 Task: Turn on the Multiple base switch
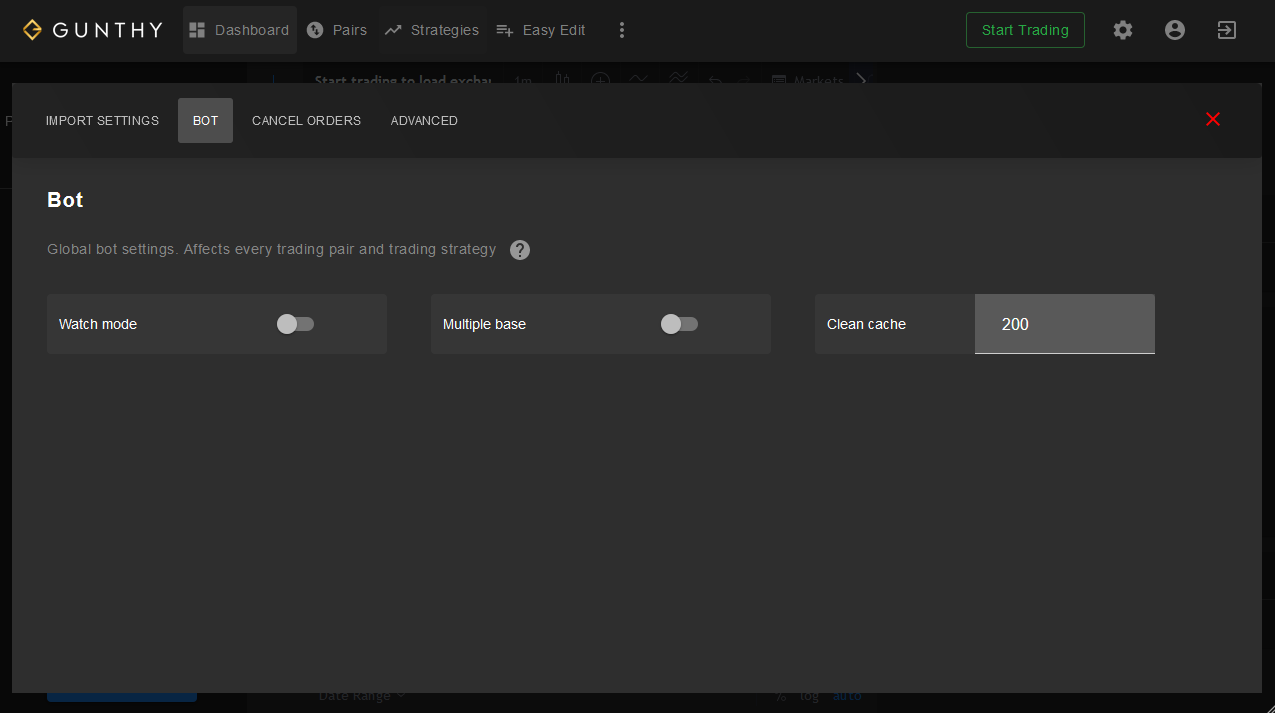click(x=679, y=324)
